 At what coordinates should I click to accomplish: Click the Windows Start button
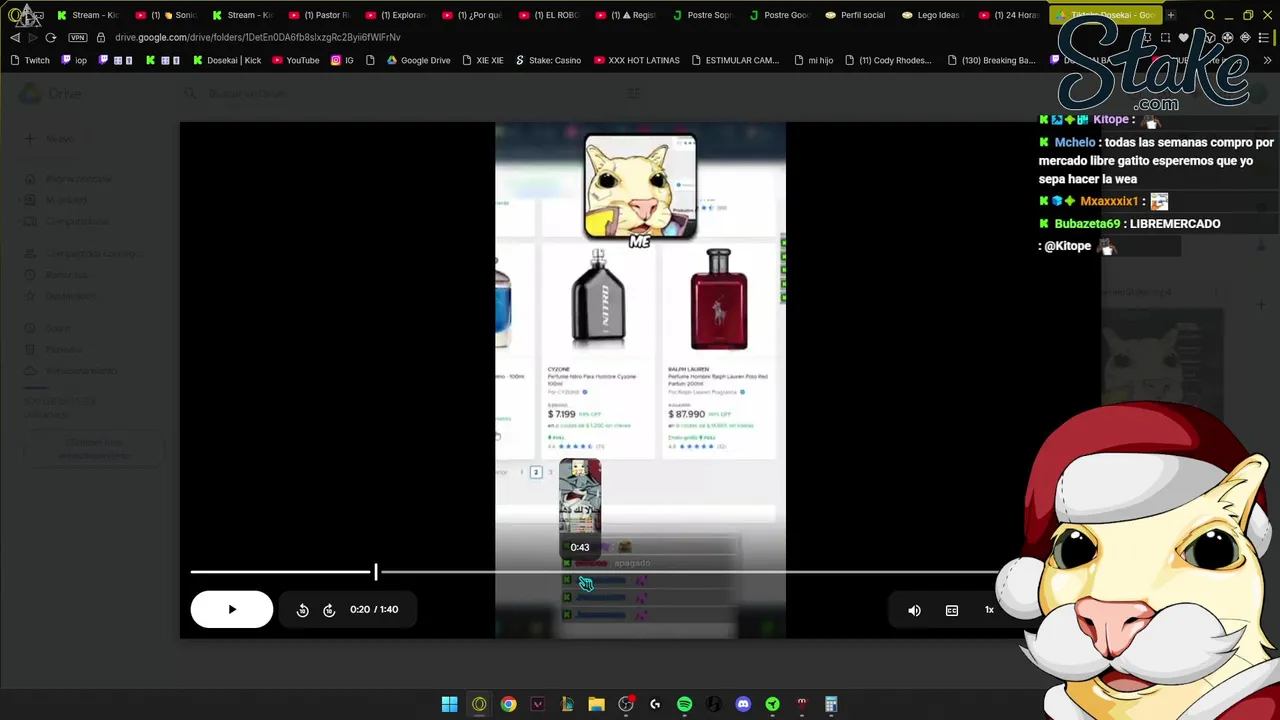pyautogui.click(x=450, y=704)
